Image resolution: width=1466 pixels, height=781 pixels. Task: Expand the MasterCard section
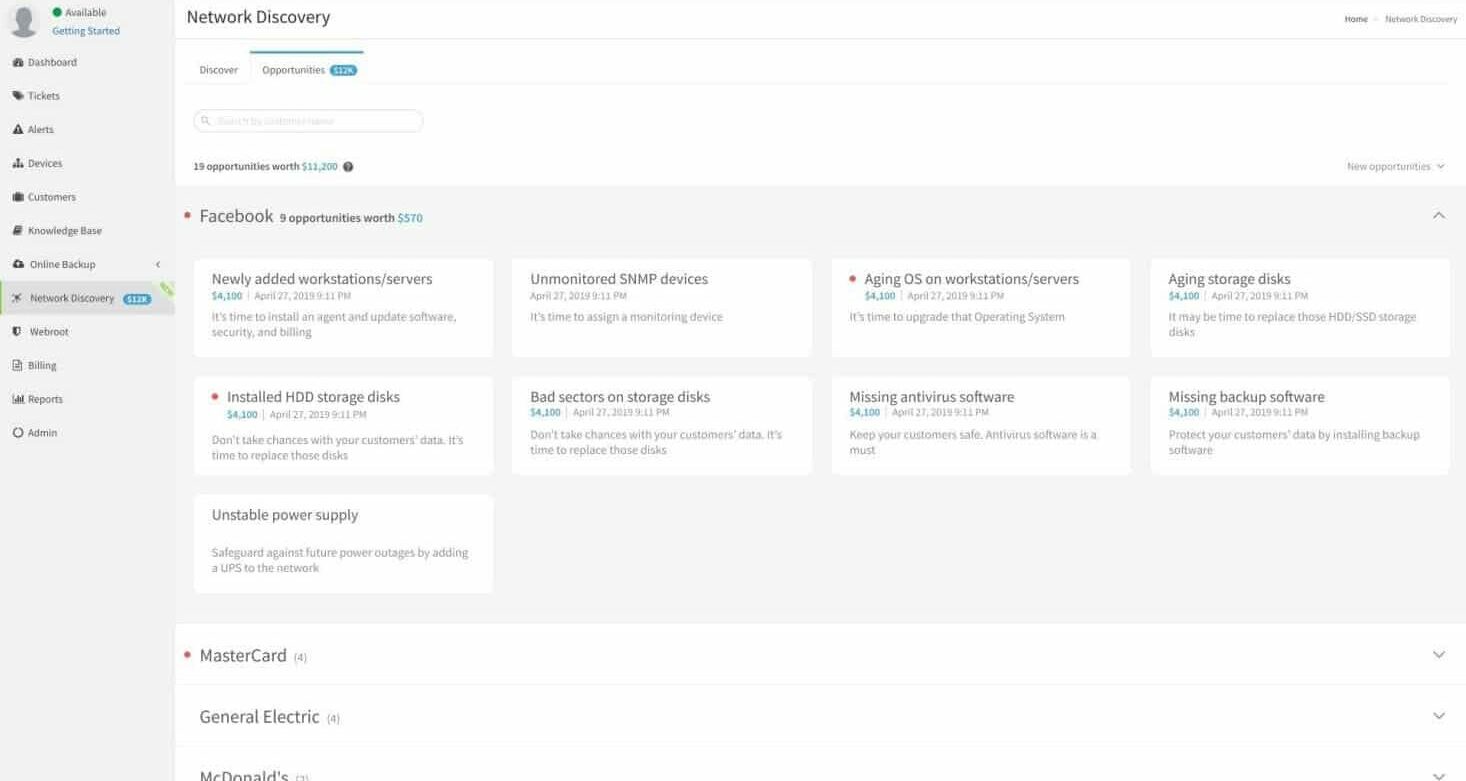(x=1438, y=655)
